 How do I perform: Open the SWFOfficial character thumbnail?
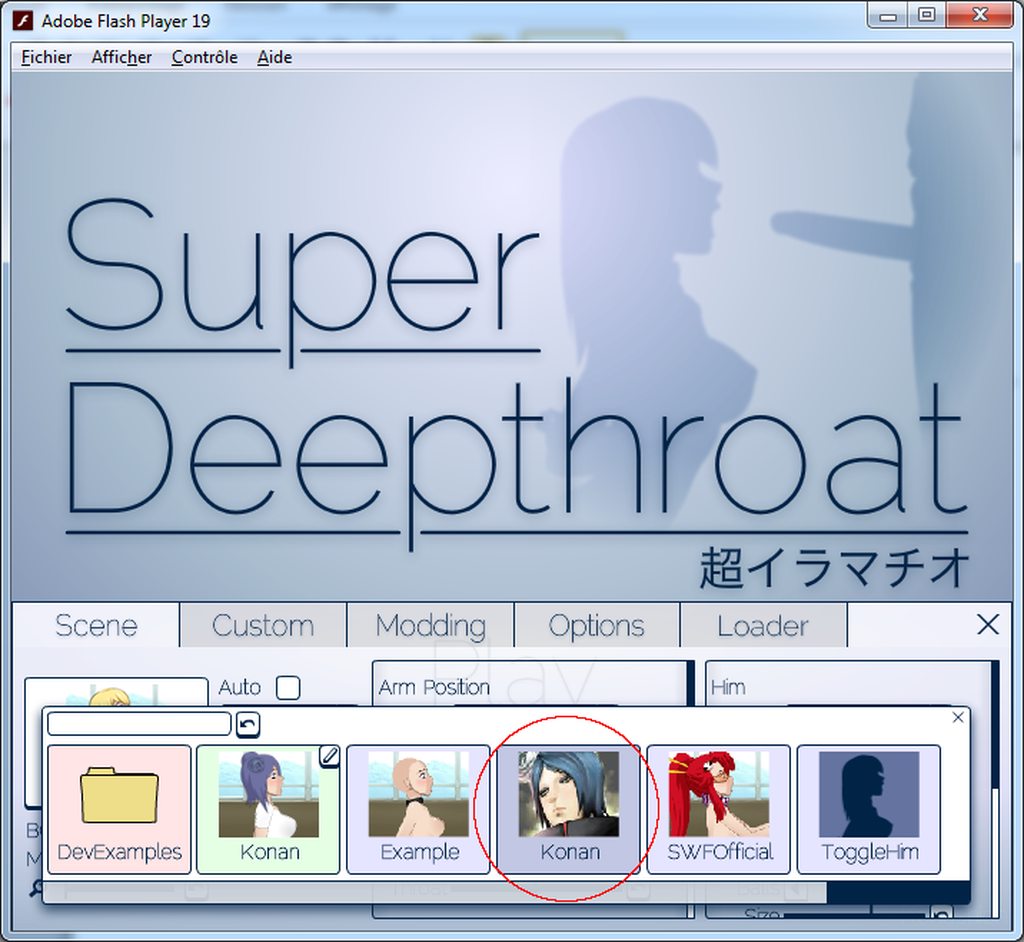coord(718,808)
